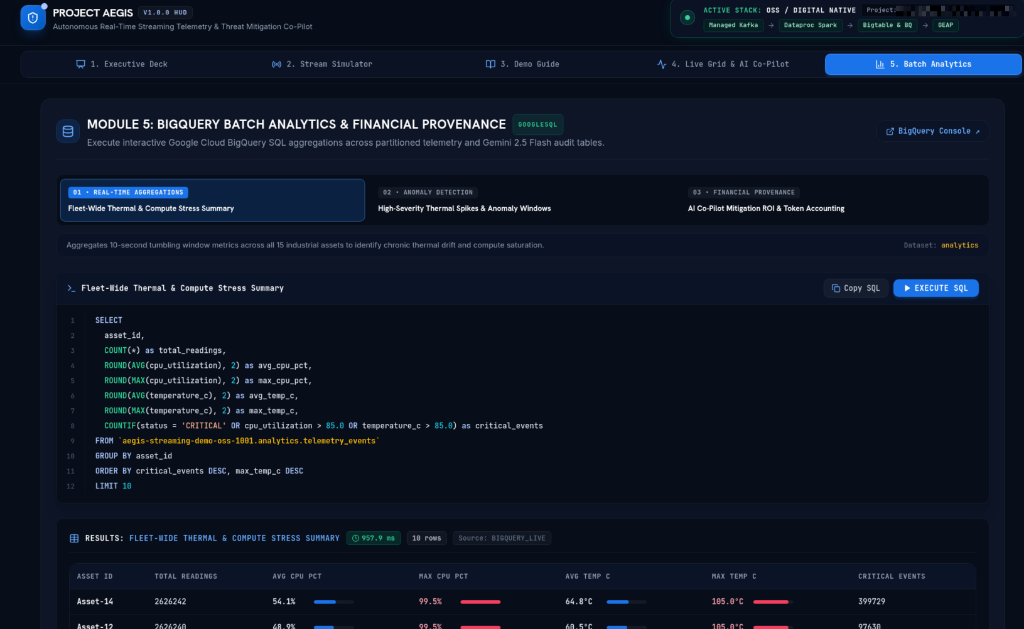Click the CRITICAL EVENTS column header
Screen dimensions: 1024x629
coord(891,577)
